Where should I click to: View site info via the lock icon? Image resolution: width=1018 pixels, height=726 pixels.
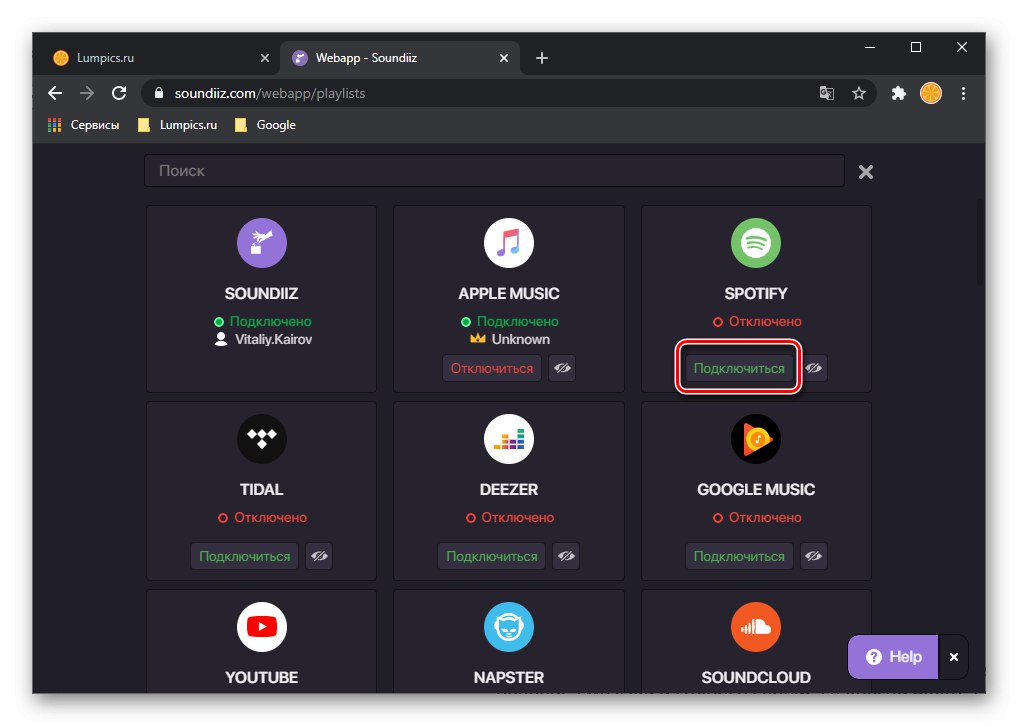[158, 94]
